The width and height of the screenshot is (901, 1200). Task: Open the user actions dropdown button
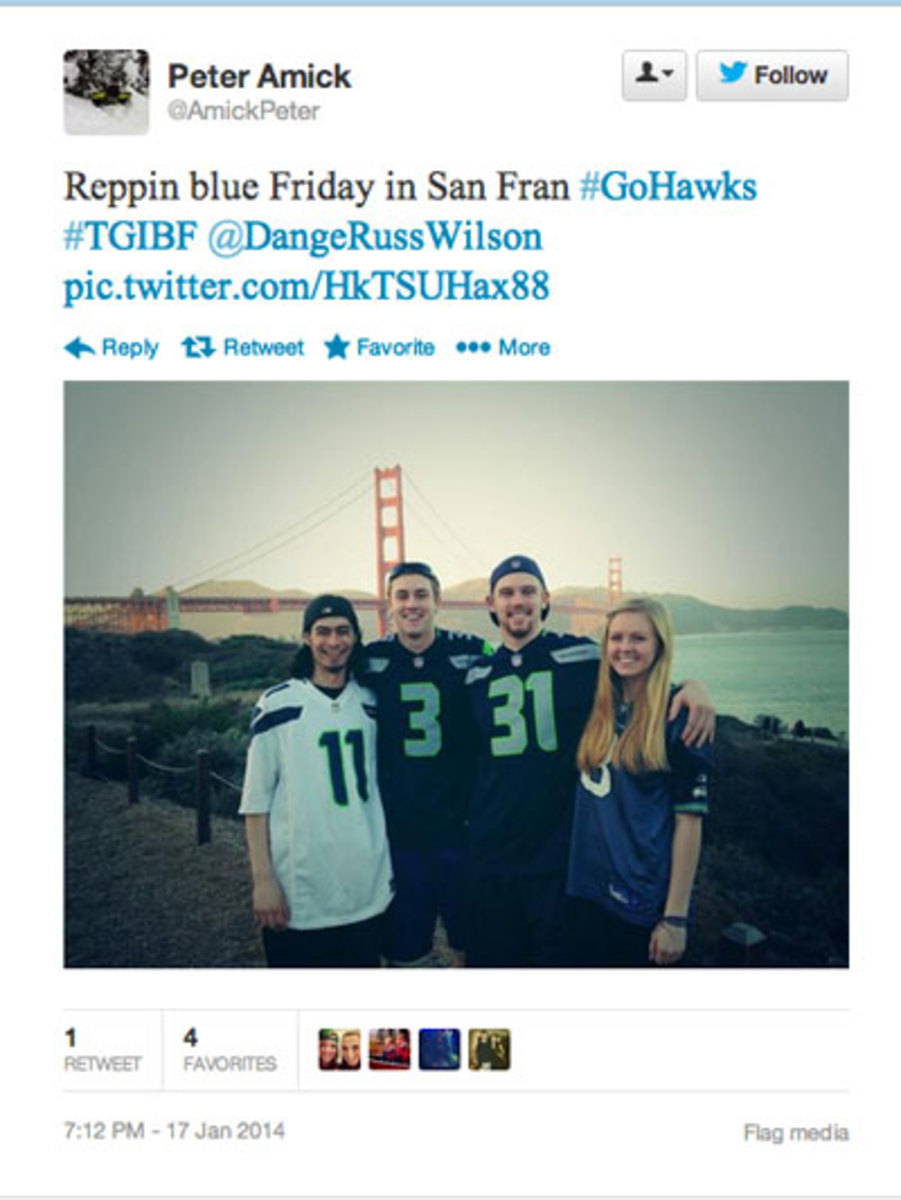[654, 76]
